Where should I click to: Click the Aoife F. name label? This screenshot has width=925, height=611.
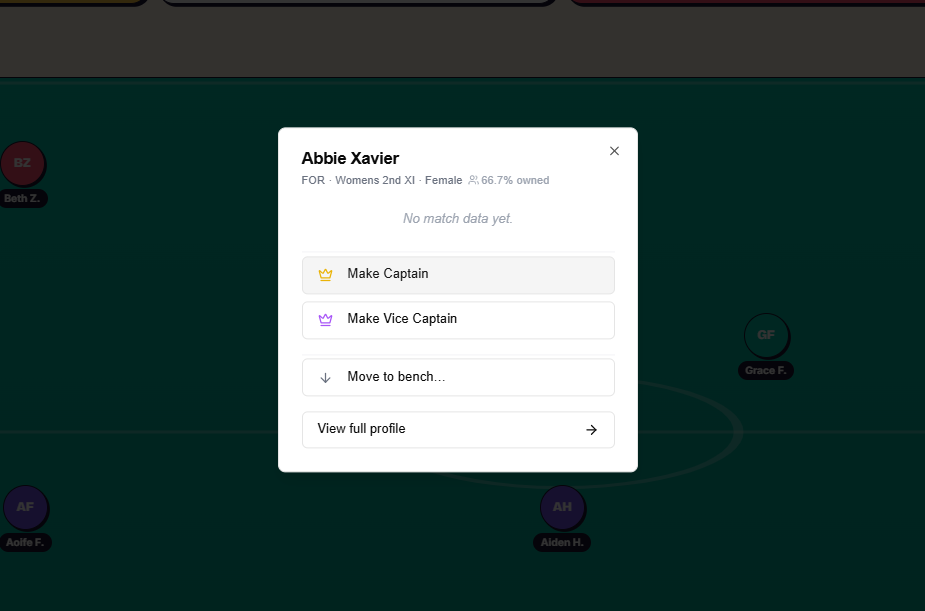pyautogui.click(x=25, y=543)
